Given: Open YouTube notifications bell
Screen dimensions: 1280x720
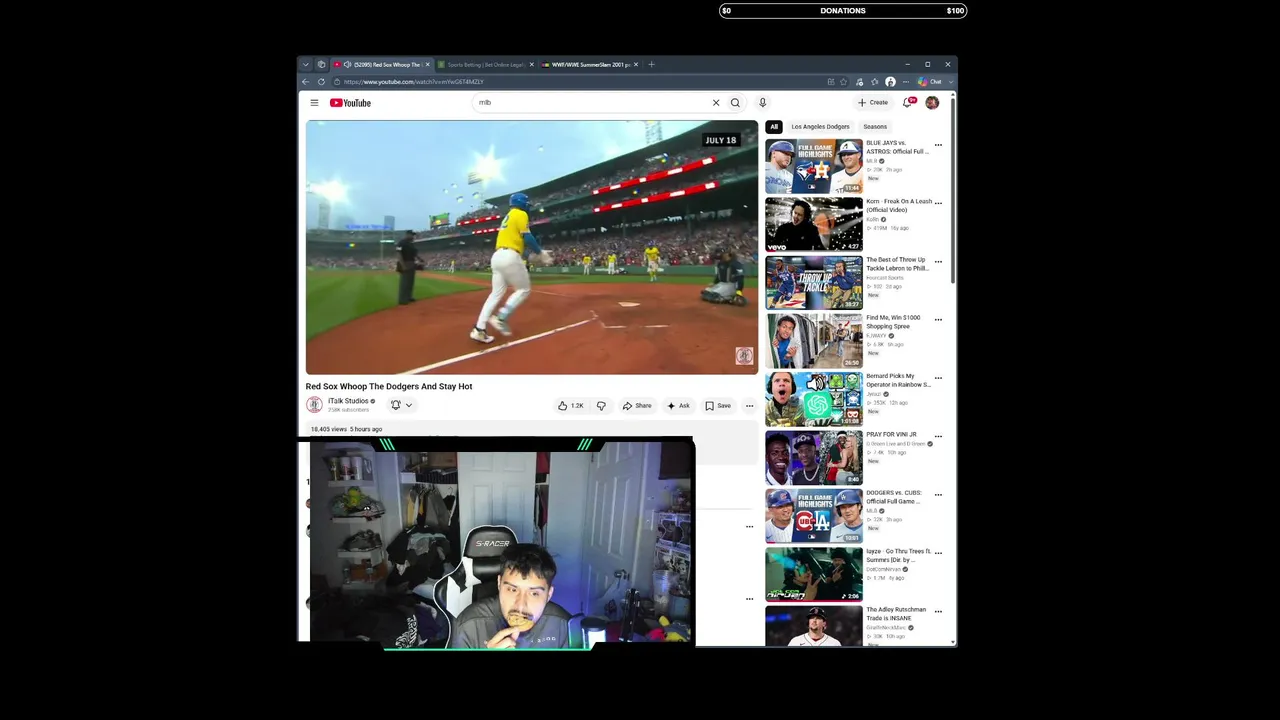Looking at the screenshot, I should click(x=908, y=103).
